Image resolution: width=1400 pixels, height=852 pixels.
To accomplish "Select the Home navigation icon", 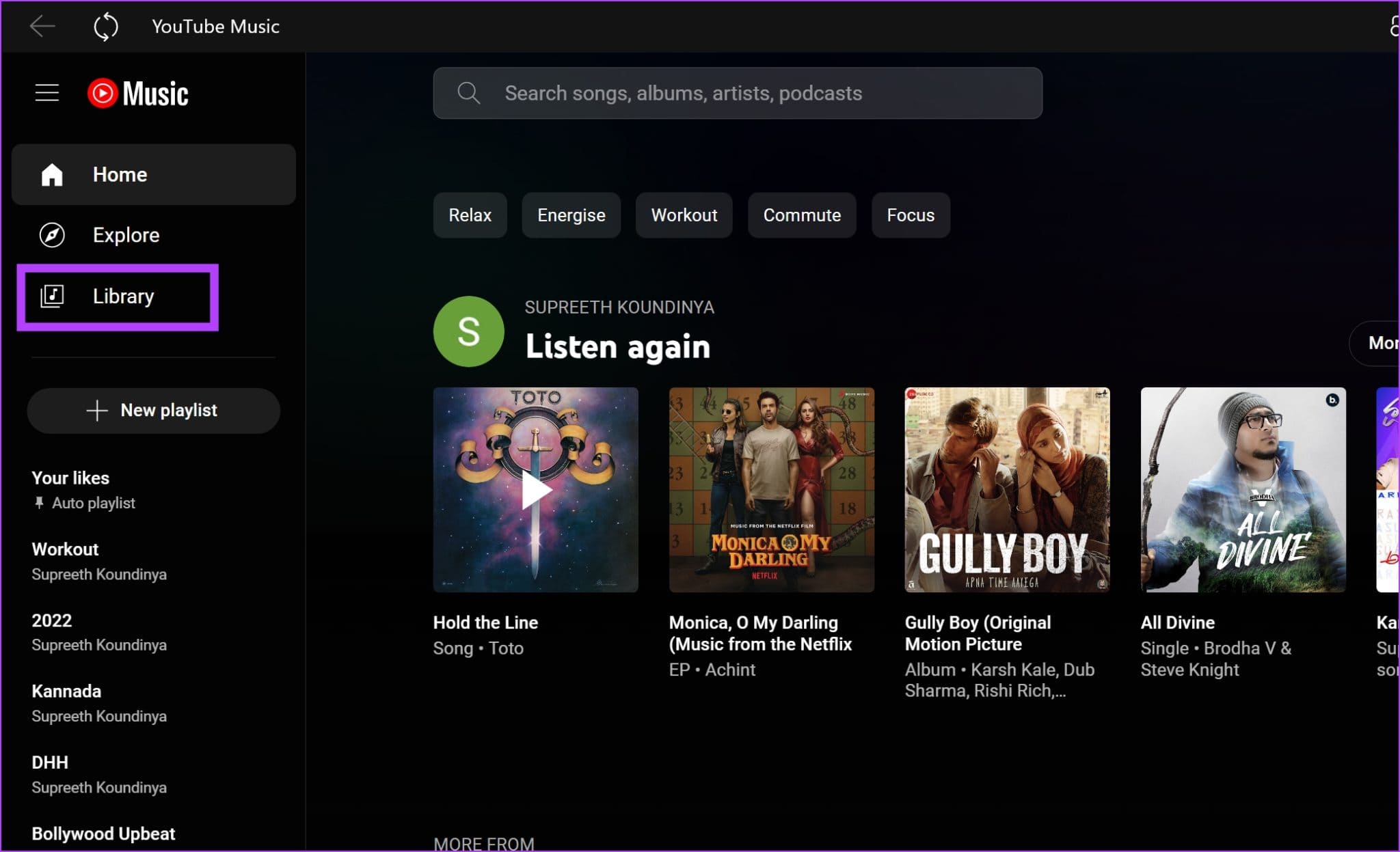I will [x=51, y=175].
